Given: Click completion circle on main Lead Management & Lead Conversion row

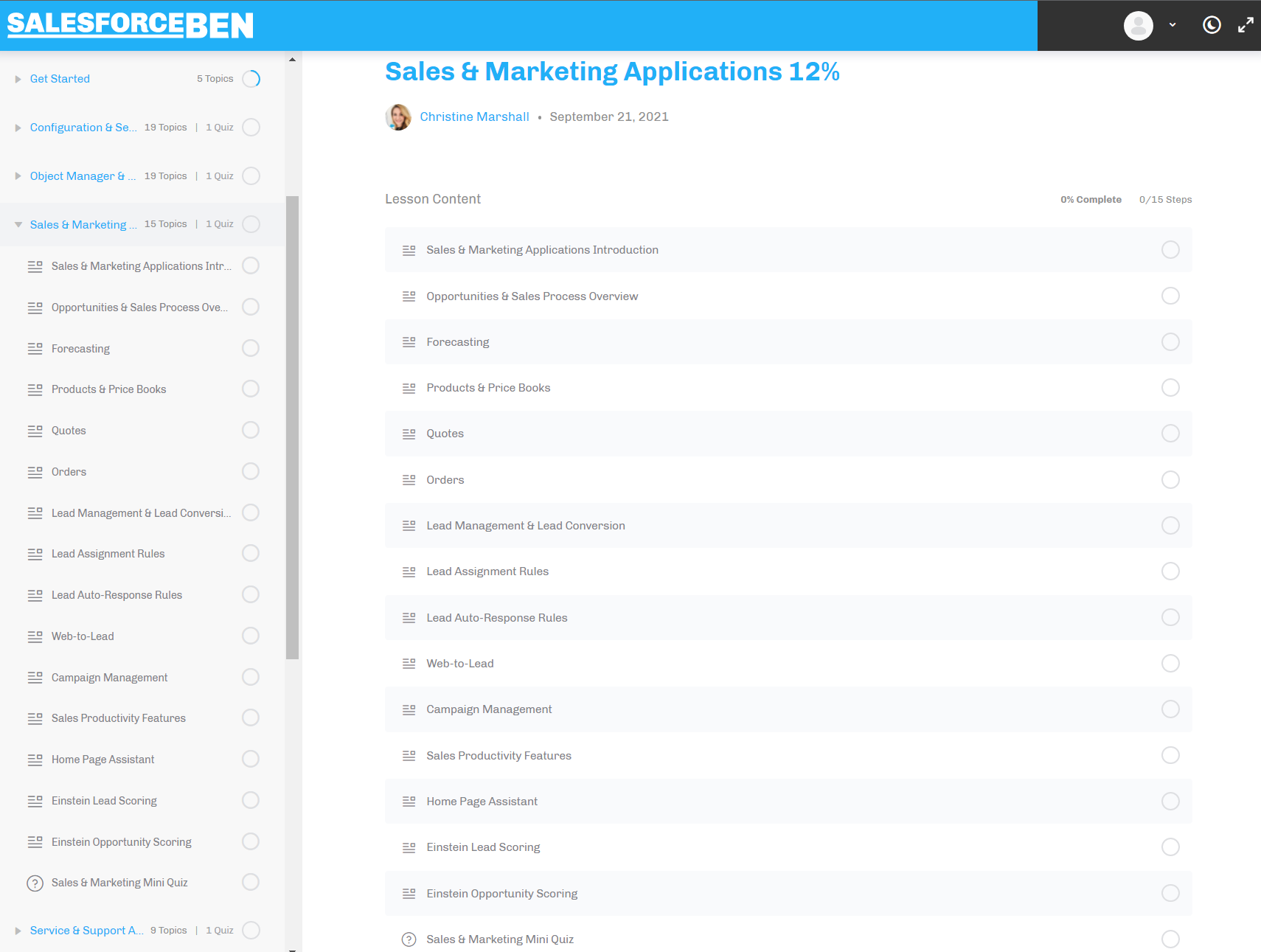Looking at the screenshot, I should click(1170, 526).
